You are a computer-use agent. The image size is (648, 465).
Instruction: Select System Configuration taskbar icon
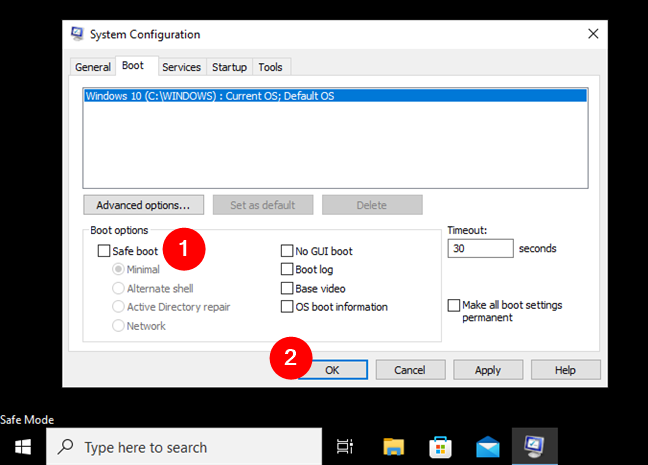click(x=534, y=447)
